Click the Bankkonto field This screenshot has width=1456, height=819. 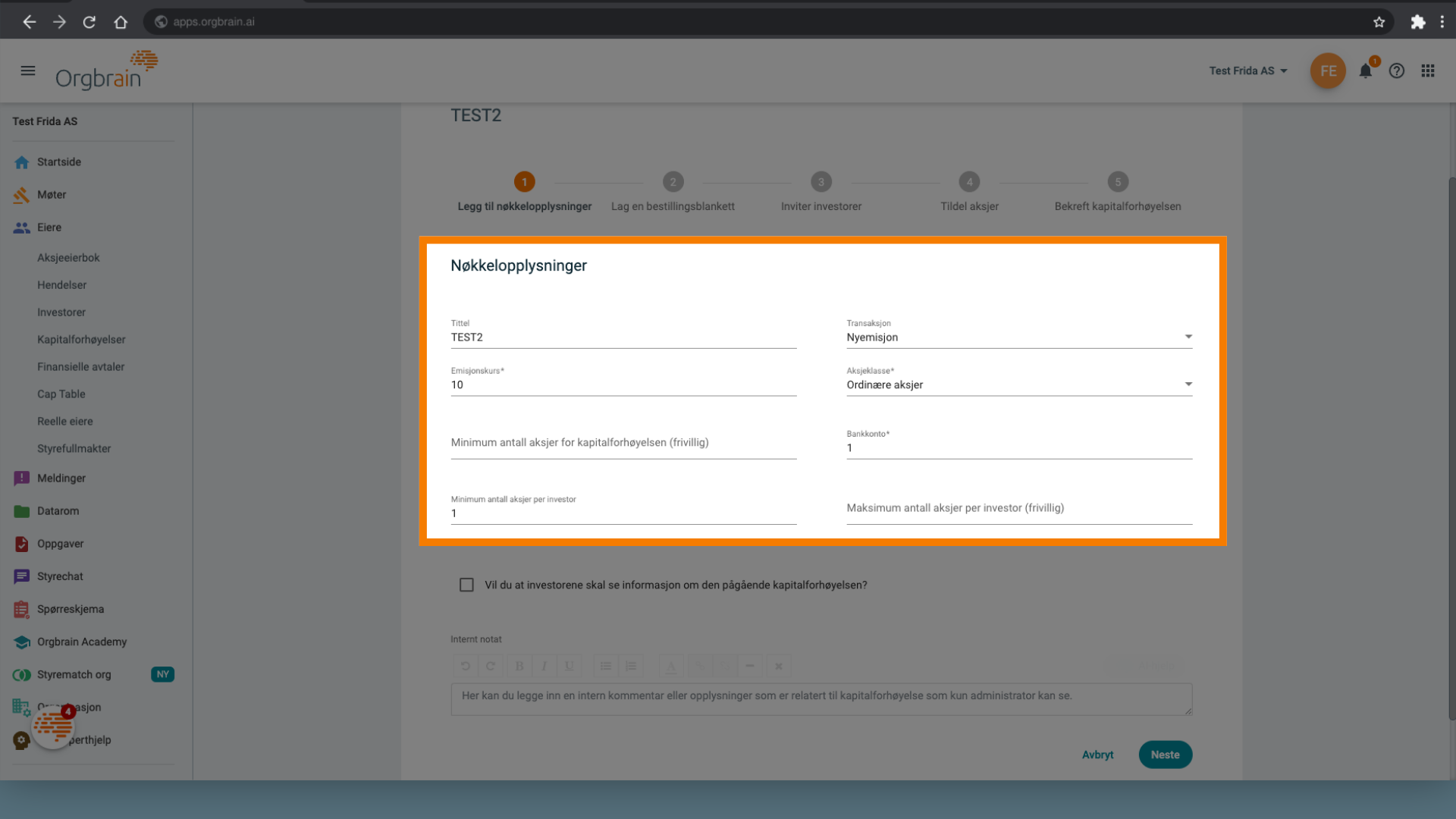tap(1019, 447)
